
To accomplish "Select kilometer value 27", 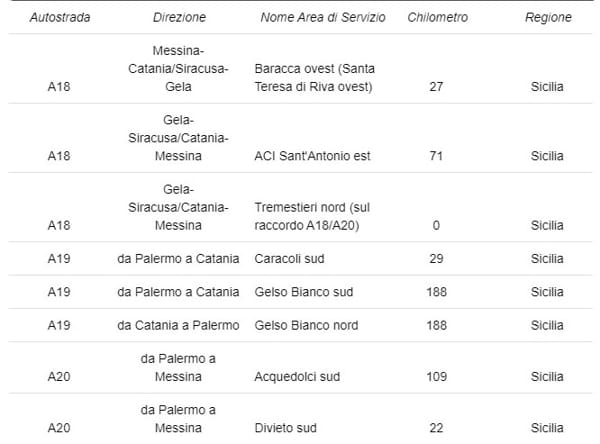I will pos(436,87).
